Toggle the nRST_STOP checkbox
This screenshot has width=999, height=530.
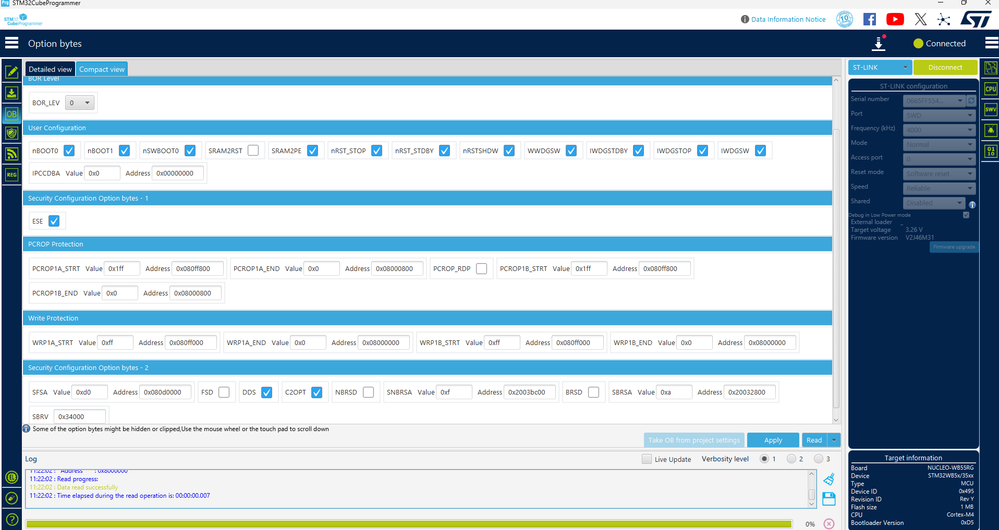tap(377, 150)
